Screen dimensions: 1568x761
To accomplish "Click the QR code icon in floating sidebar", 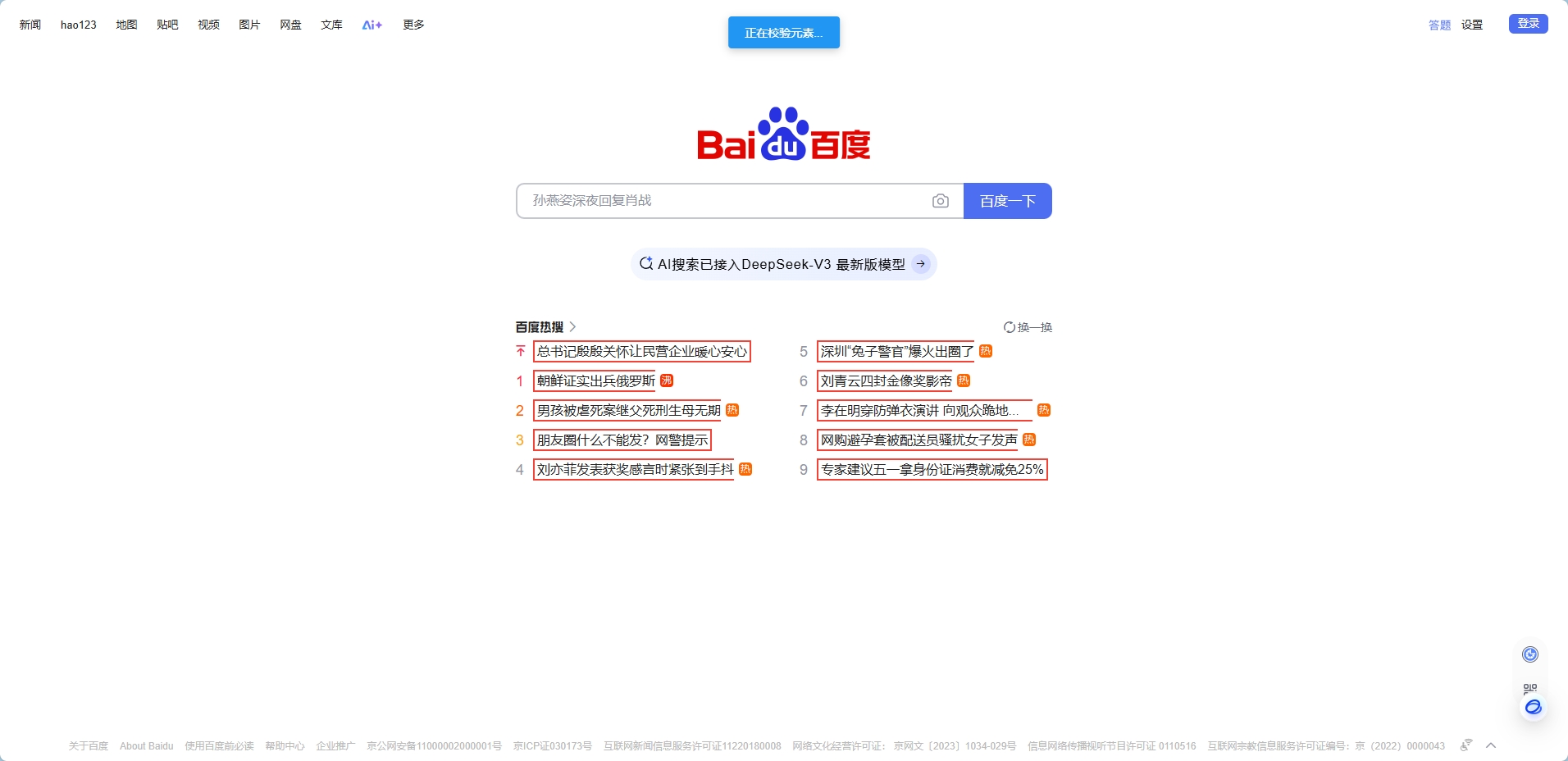I will tap(1530, 688).
